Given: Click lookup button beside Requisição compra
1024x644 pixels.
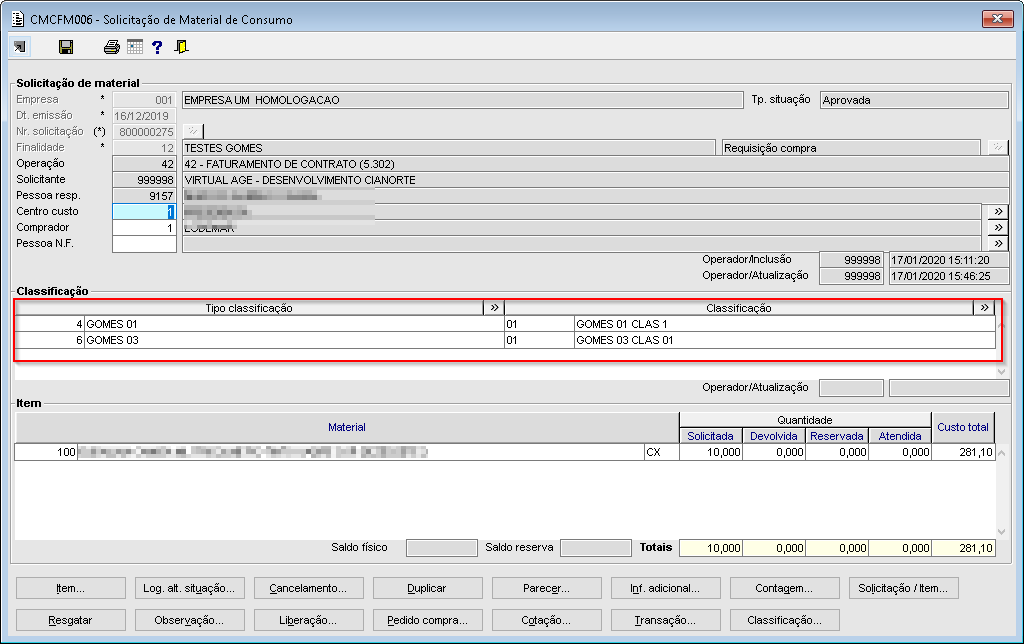Looking at the screenshot, I should pyautogui.click(x=997, y=148).
